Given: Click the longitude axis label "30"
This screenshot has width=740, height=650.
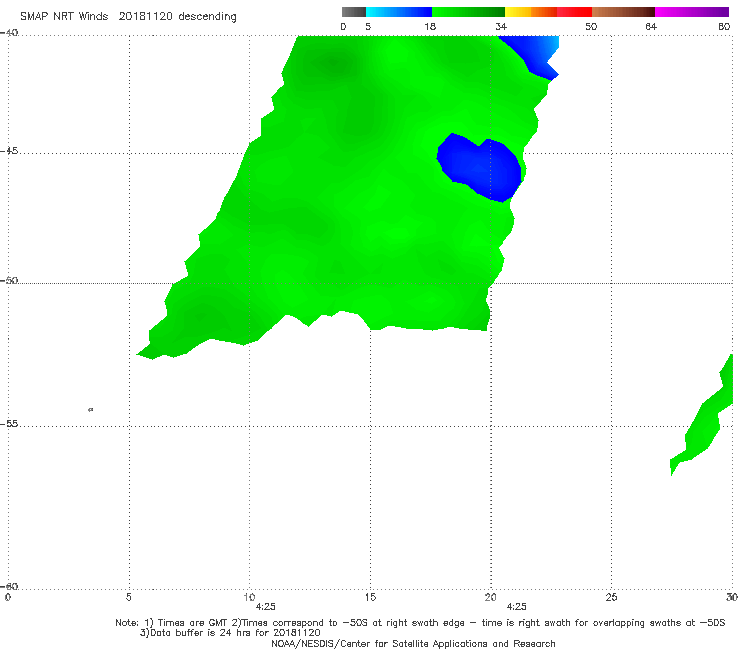Looking at the screenshot, I should (x=732, y=598).
